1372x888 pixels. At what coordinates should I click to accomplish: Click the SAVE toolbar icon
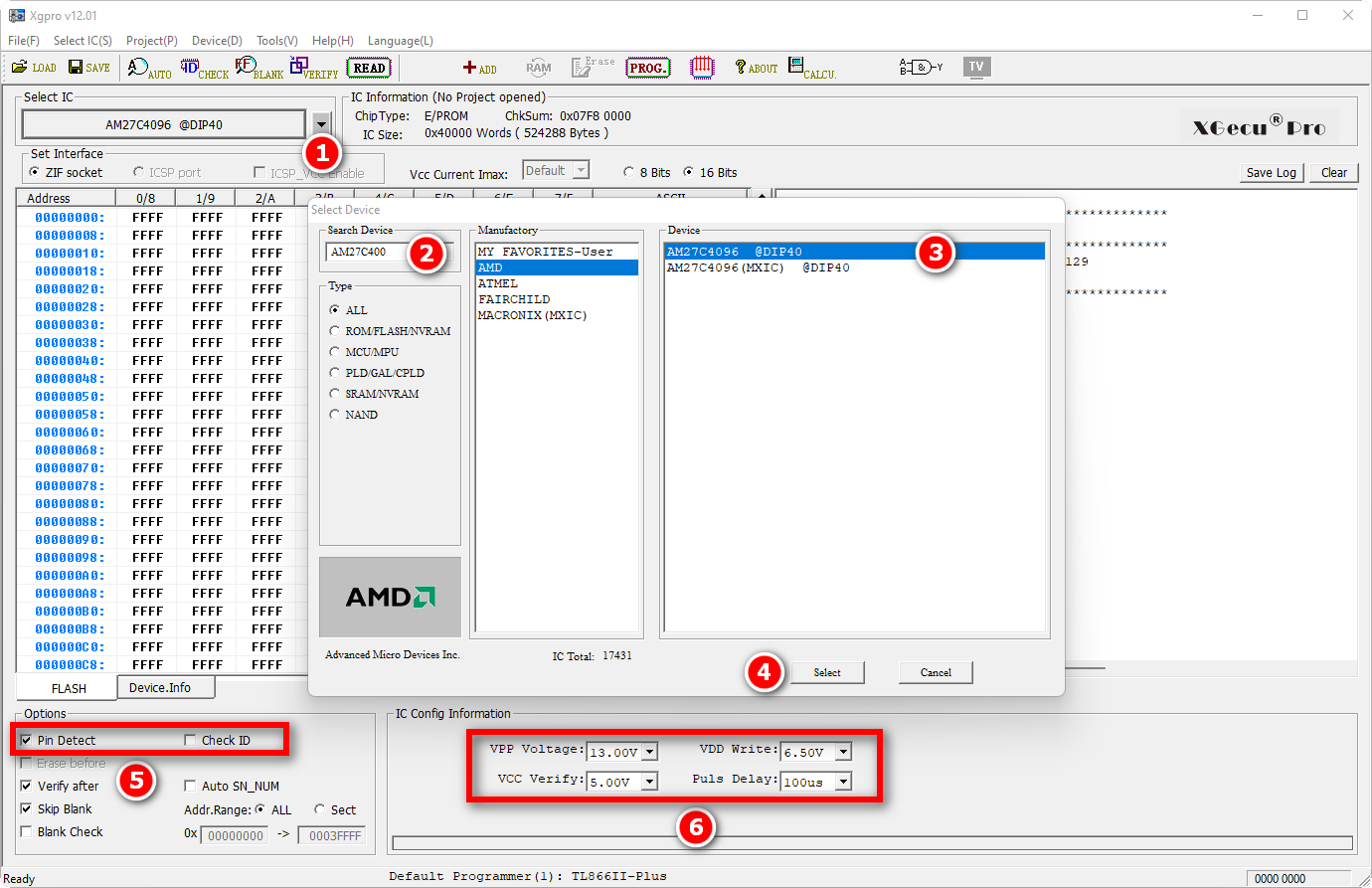(x=88, y=67)
